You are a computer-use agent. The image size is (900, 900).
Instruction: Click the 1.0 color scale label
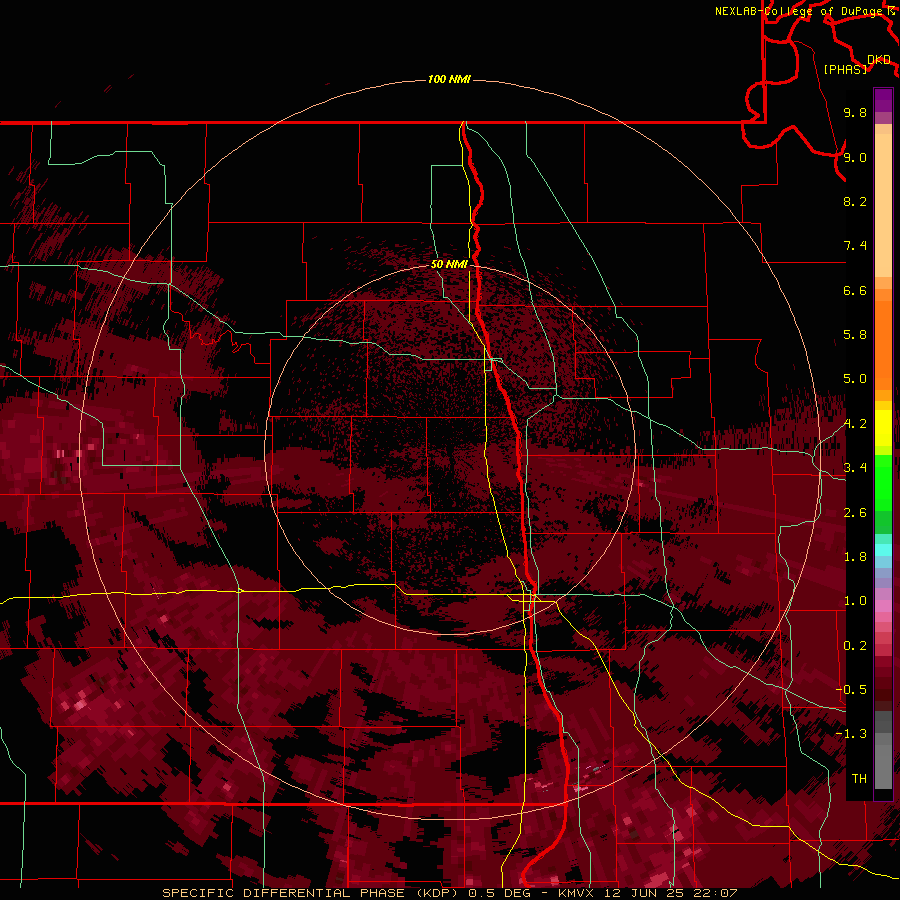pos(855,601)
